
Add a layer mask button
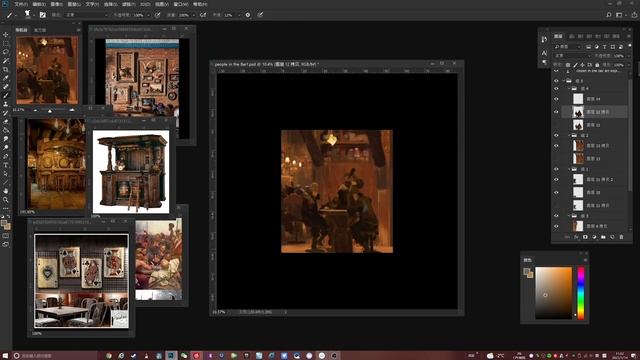coord(585,237)
